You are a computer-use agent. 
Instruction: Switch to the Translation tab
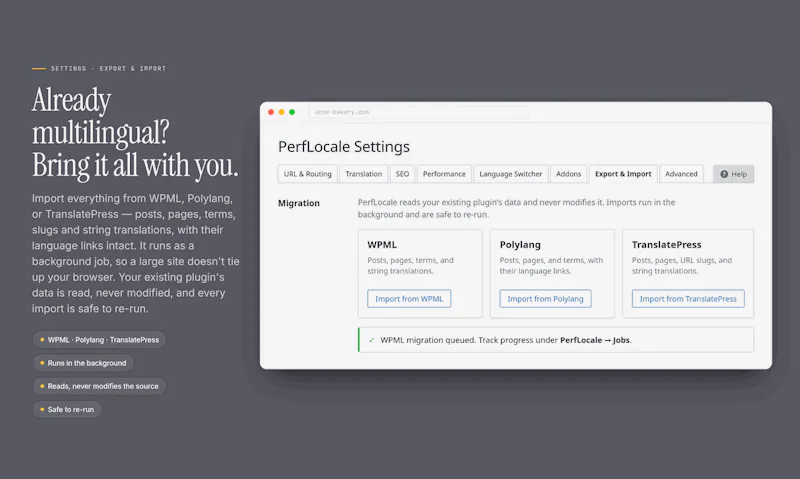[364, 174]
